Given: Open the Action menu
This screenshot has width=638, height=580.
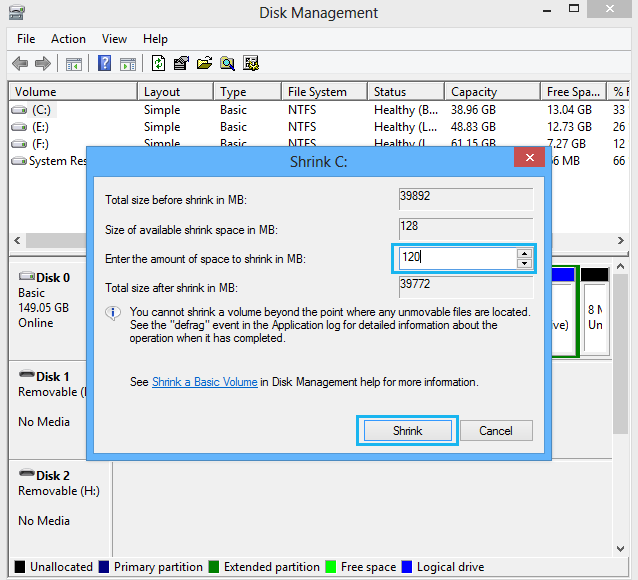Looking at the screenshot, I should tap(68, 39).
